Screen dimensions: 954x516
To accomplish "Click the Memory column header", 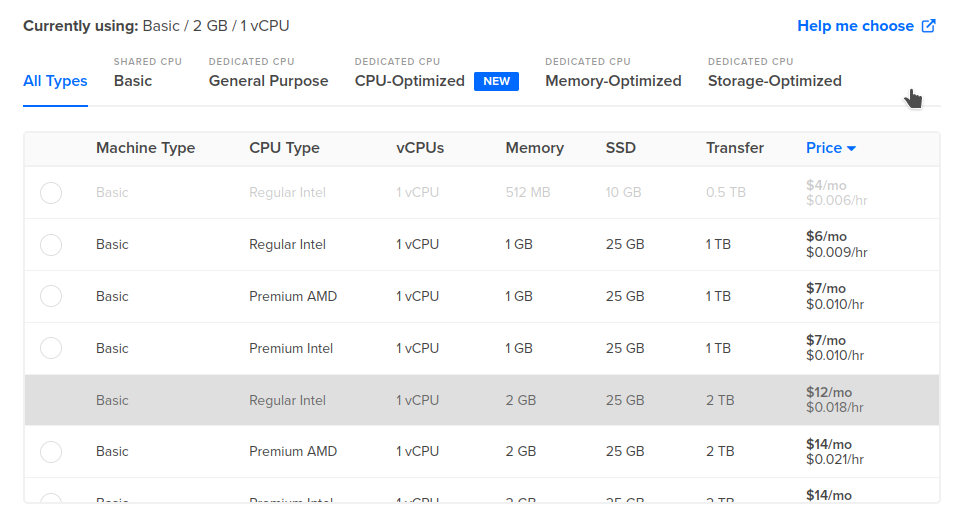I will [x=534, y=148].
